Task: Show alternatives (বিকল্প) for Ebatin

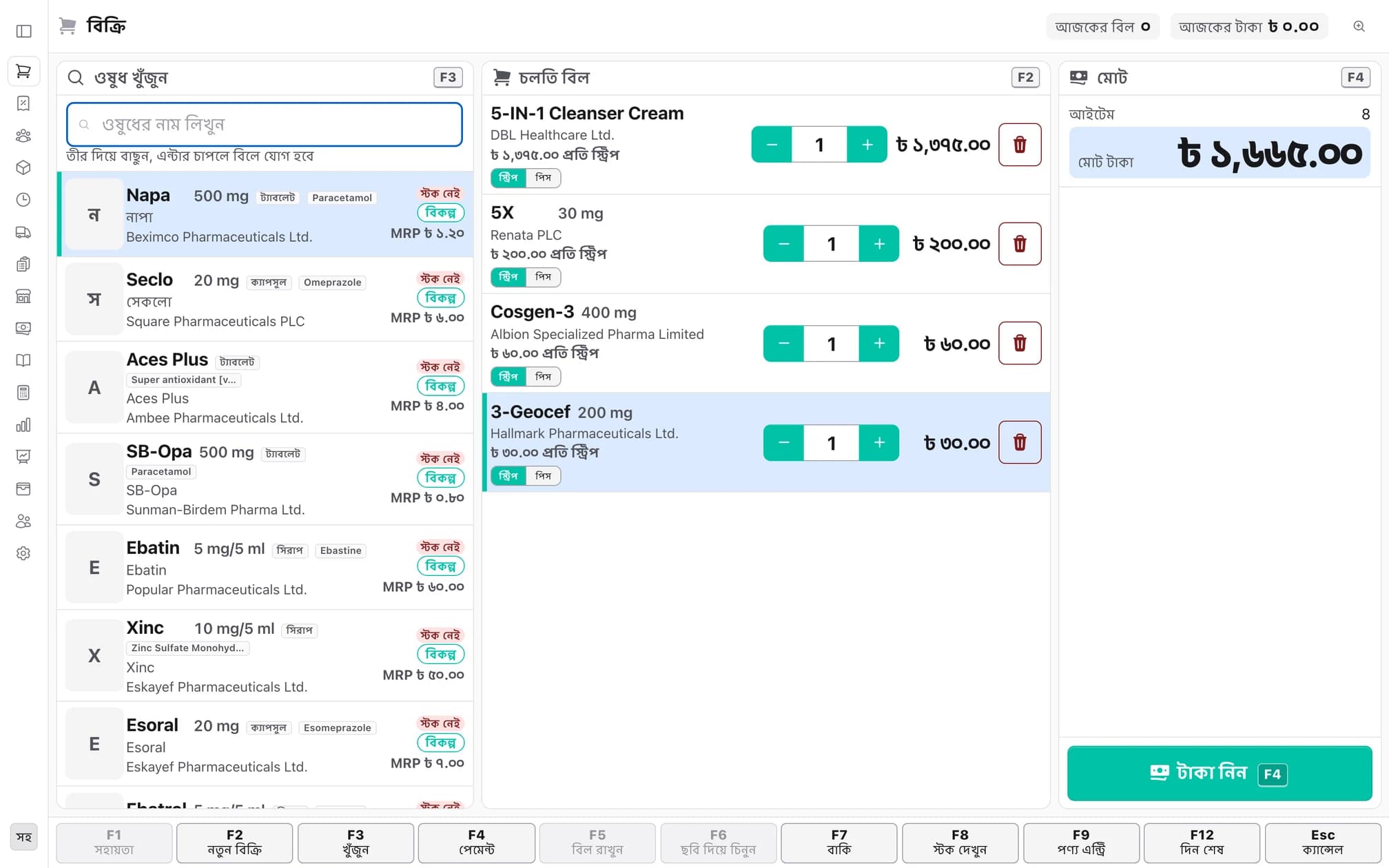Action: pos(440,566)
